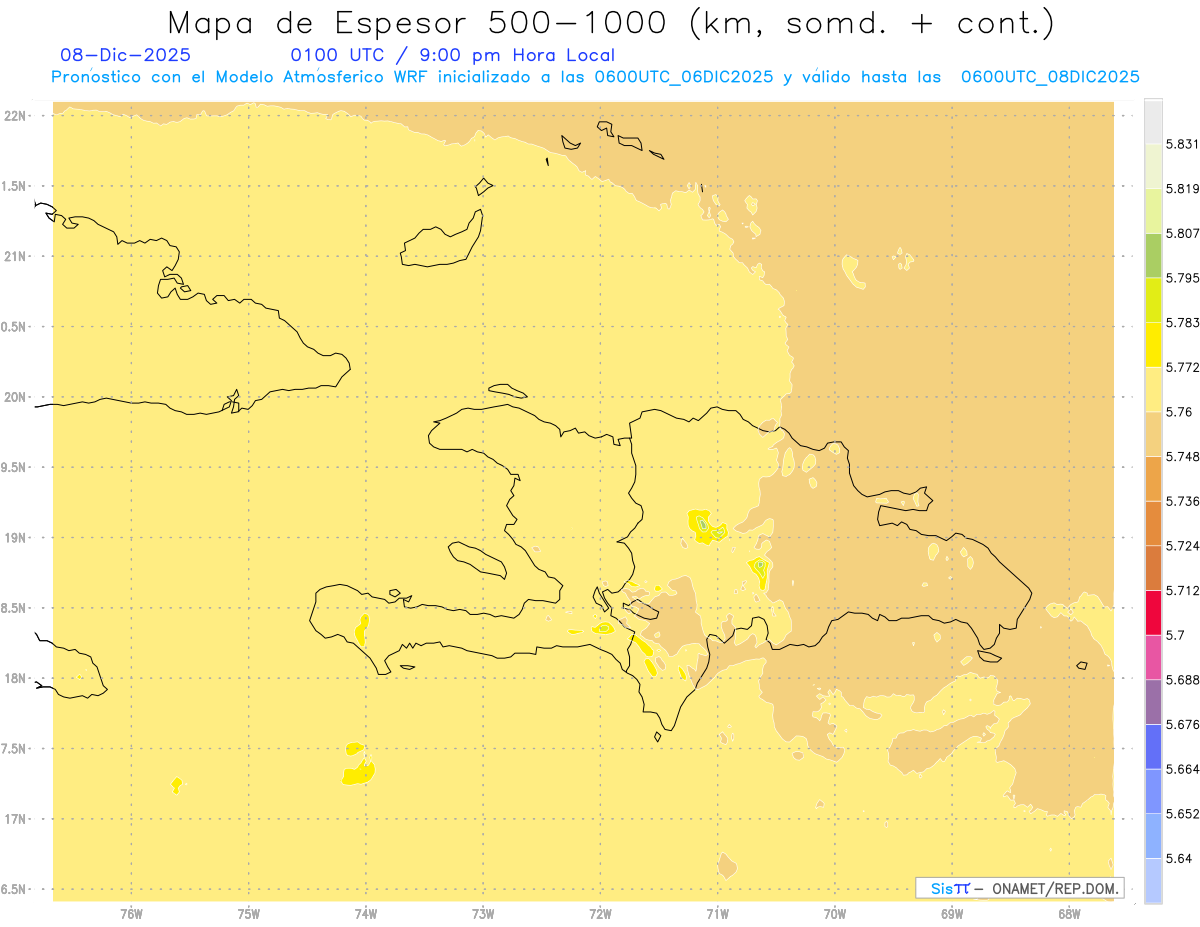Screen dimensions: 1200x927
Task: Click the bright yellow band between 5.772 and 5.783
Action: pos(1153,344)
